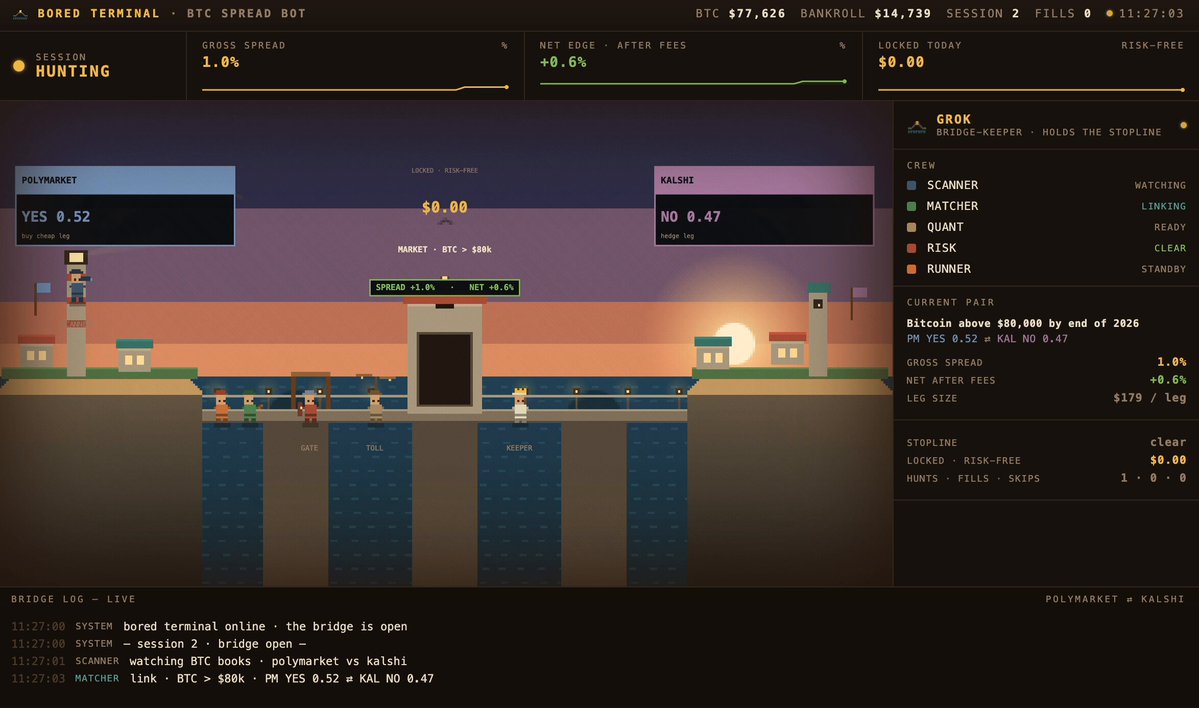Screen dimensions: 1199x708
Task: Click the LEG SIZE $179 / leg value
Action: click(1149, 398)
